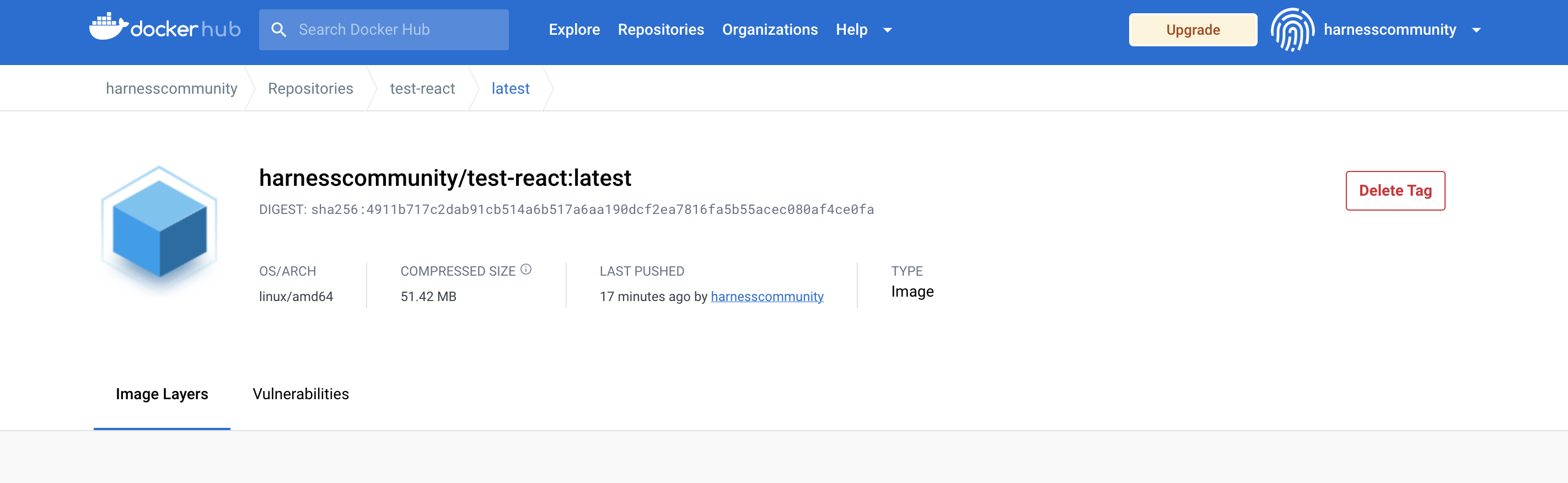Focus the Search Docker Hub field
The image size is (1568, 483).
click(384, 30)
